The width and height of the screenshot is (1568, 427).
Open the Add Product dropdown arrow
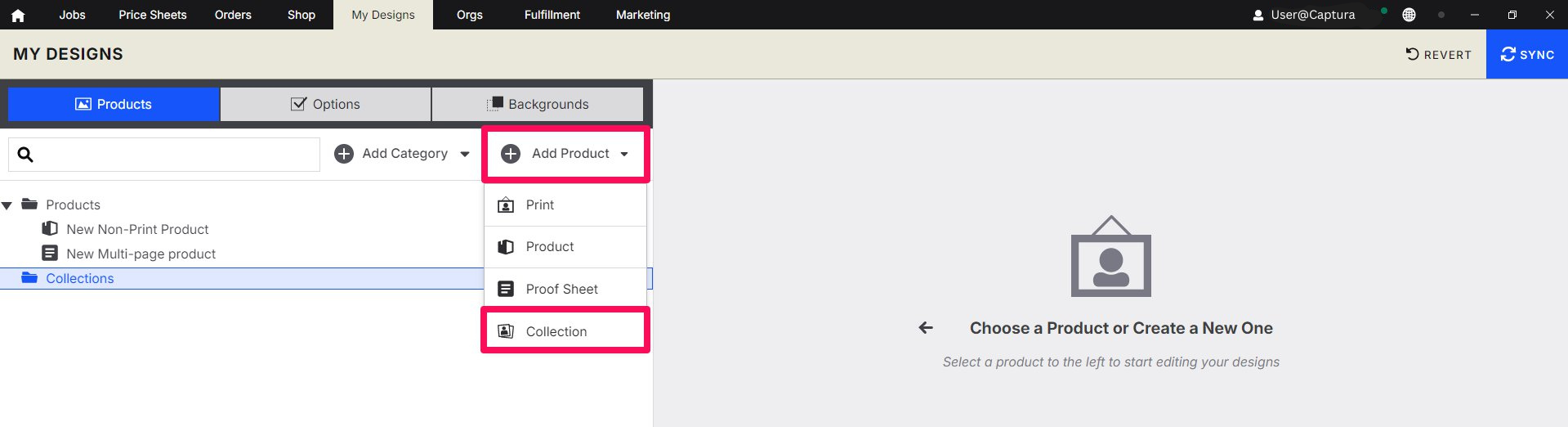click(x=624, y=154)
